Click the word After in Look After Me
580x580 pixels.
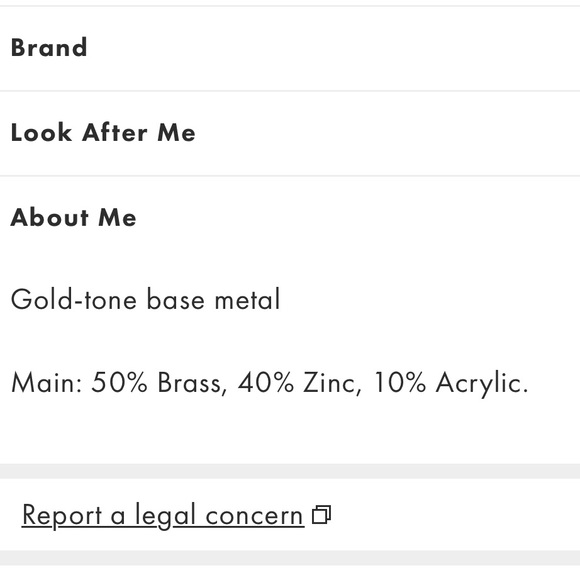(x=115, y=132)
